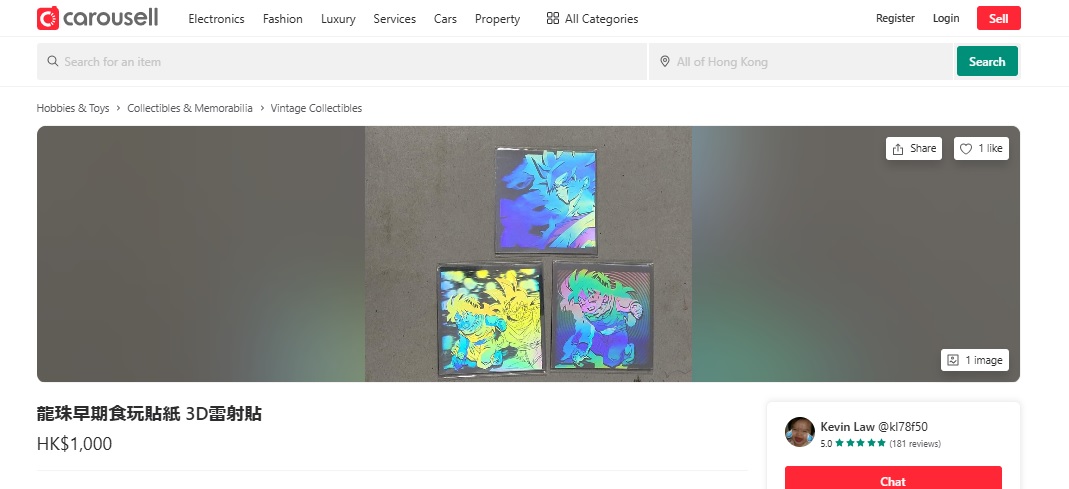This screenshot has width=1069, height=489.
Task: Focus the Search for an item field
Action: pyautogui.click(x=342, y=61)
